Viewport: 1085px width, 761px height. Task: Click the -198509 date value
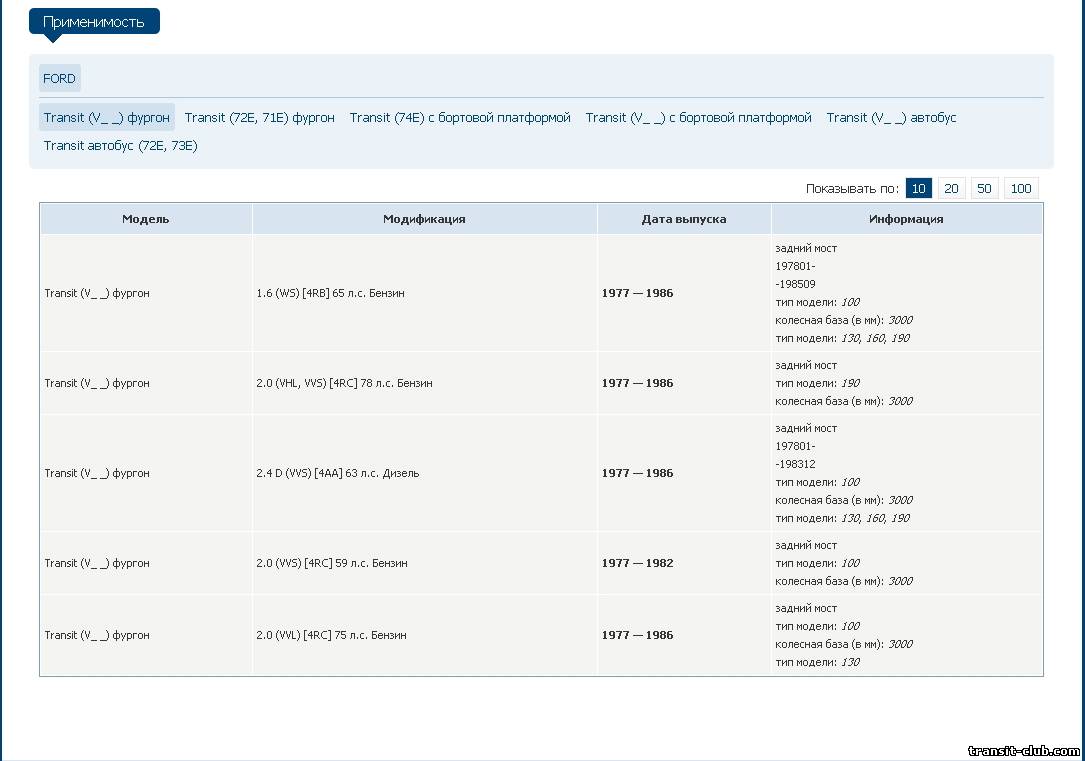click(x=795, y=284)
